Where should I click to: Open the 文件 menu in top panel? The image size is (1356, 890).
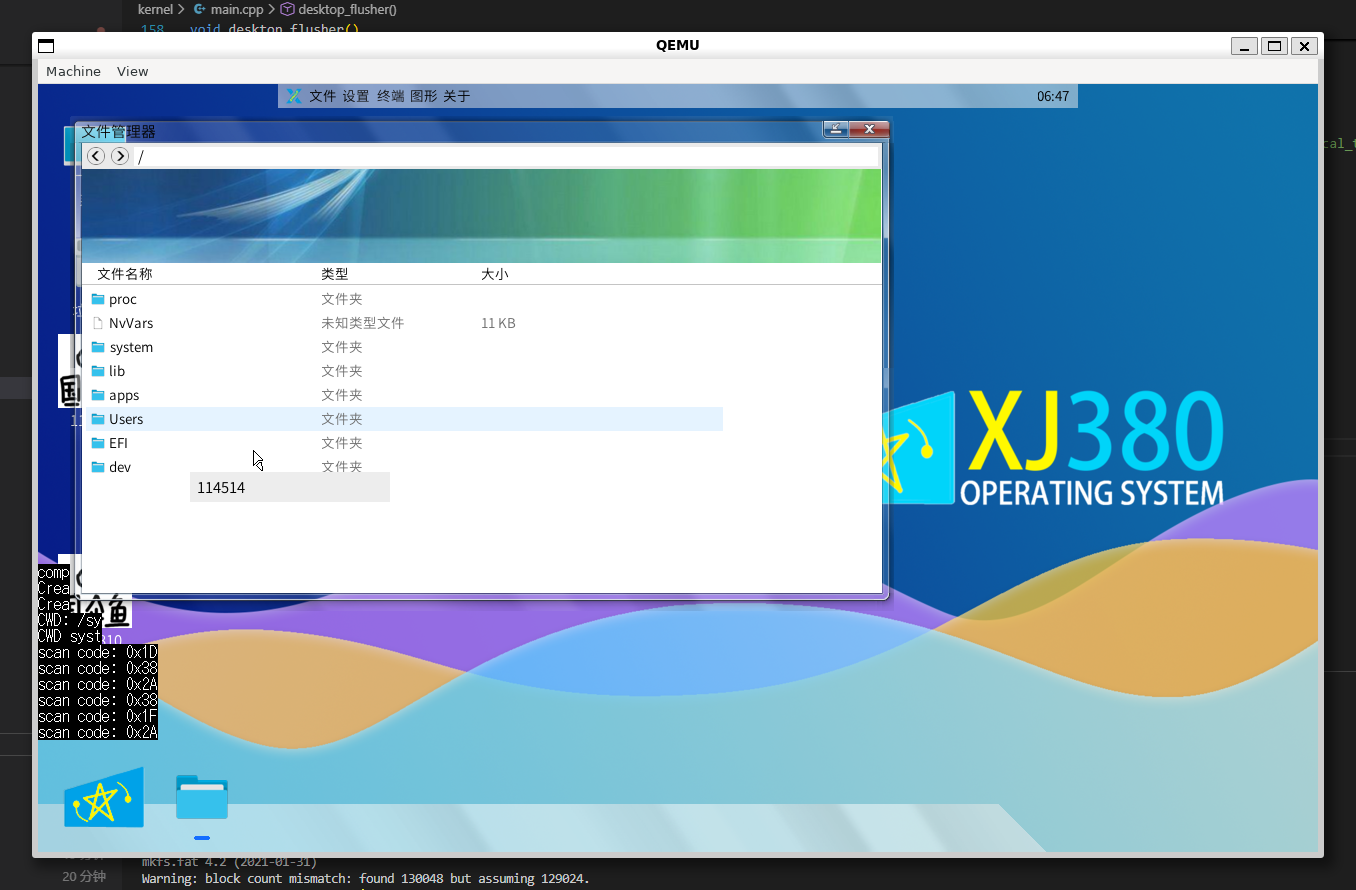(322, 96)
